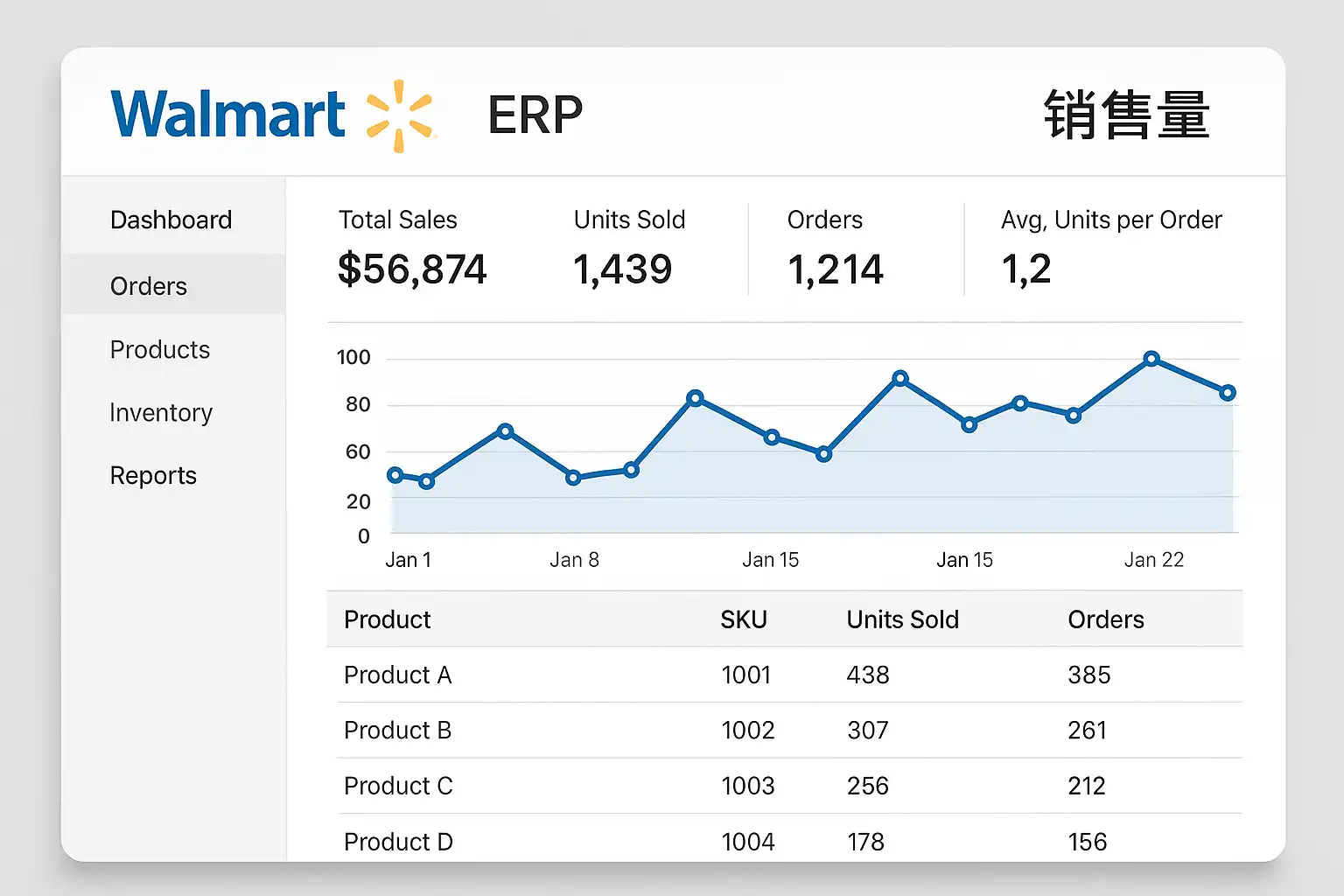Navigate to Inventory in the sidebar
This screenshot has height=896, width=1344.
tap(161, 413)
